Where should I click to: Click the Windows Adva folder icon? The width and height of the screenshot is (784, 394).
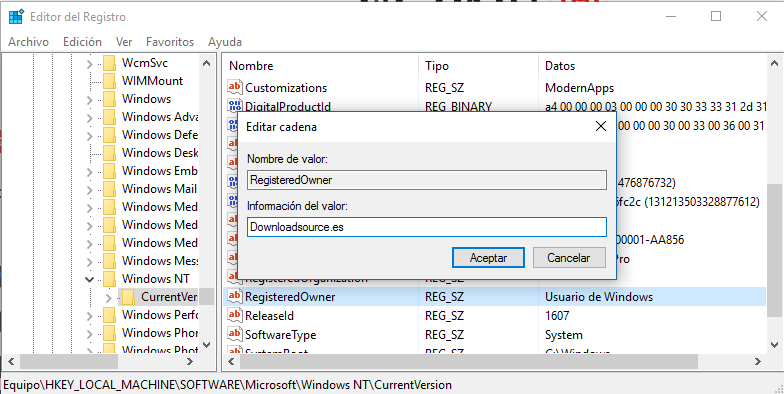110,117
